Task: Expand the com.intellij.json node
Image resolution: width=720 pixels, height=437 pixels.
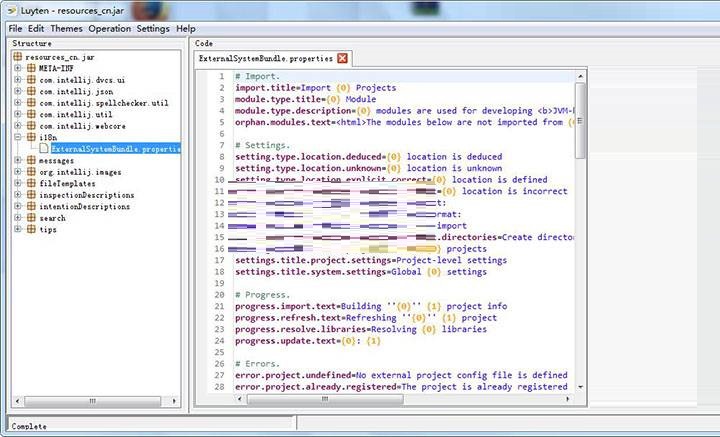Action: [17, 91]
